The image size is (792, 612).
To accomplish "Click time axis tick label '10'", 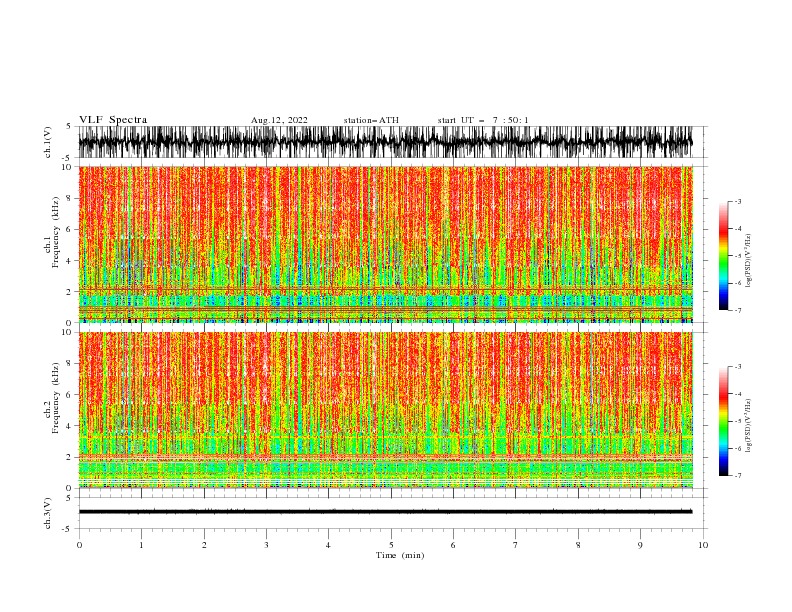I will click(703, 545).
